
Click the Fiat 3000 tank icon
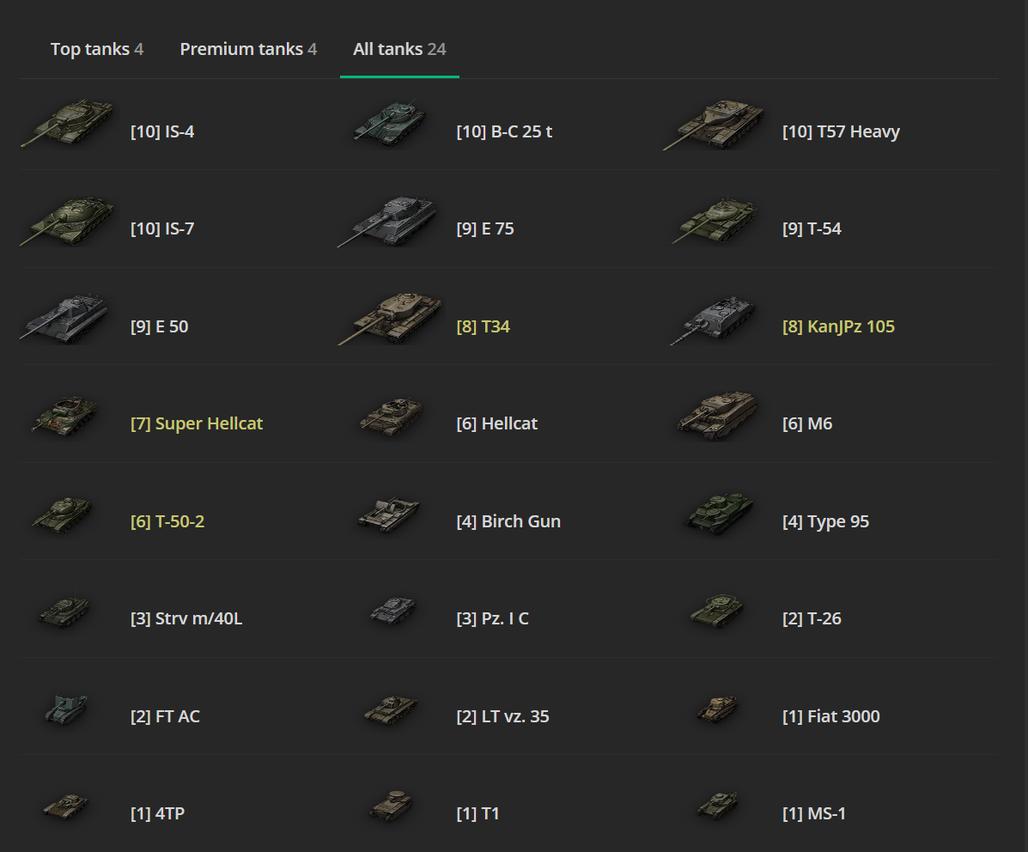pyautogui.click(x=717, y=710)
